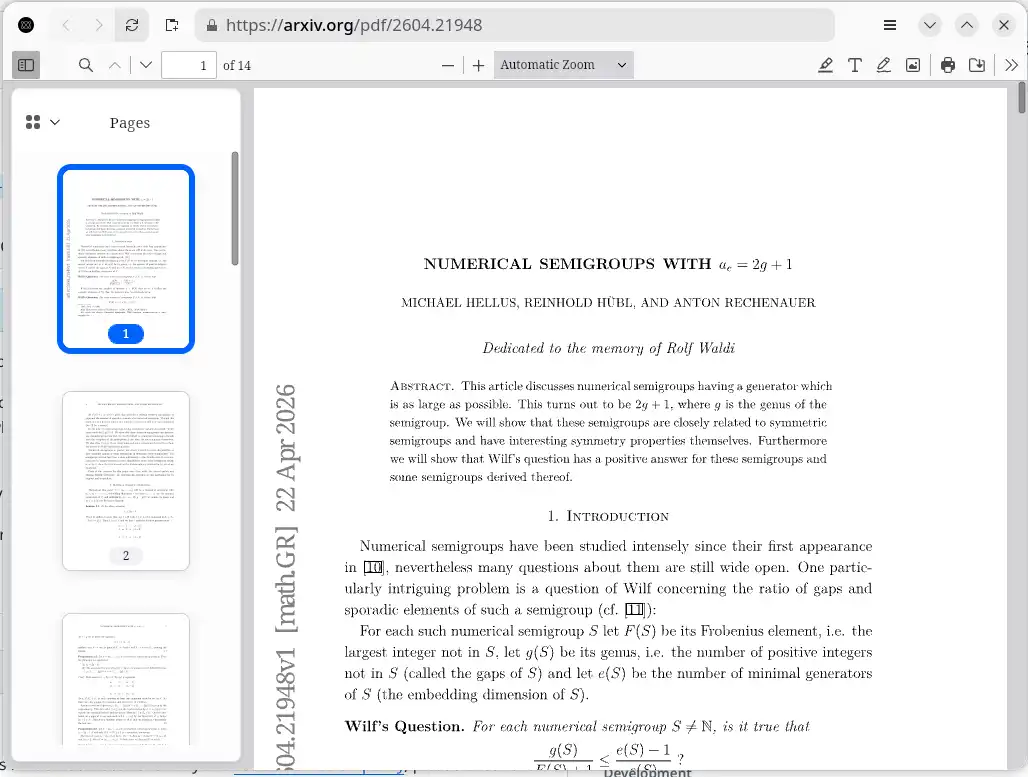Go to previous page arrow
The image size is (1028, 777).
coord(115,65)
